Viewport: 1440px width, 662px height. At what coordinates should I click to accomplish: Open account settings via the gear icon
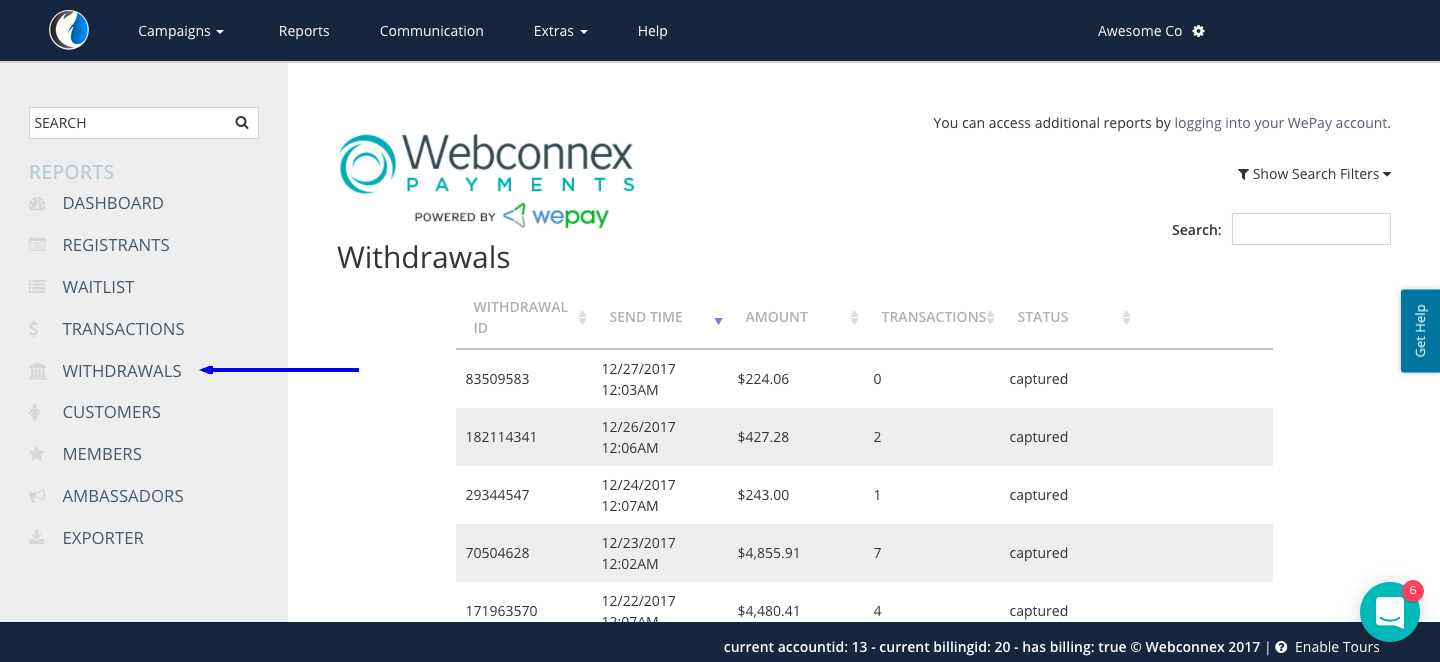pos(1199,31)
